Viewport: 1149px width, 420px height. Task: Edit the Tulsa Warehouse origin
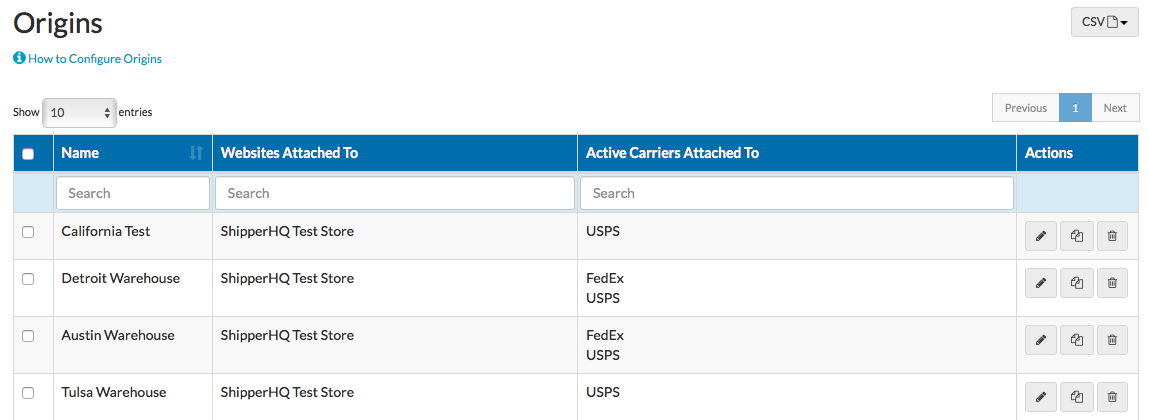pyautogui.click(x=1040, y=397)
